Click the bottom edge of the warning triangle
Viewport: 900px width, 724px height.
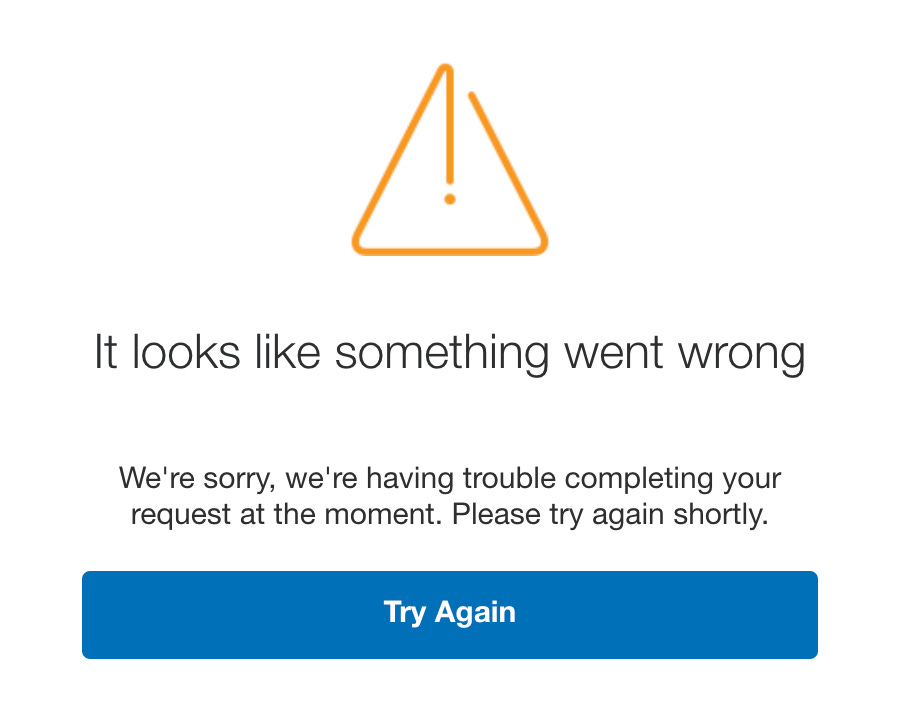[x=450, y=251]
